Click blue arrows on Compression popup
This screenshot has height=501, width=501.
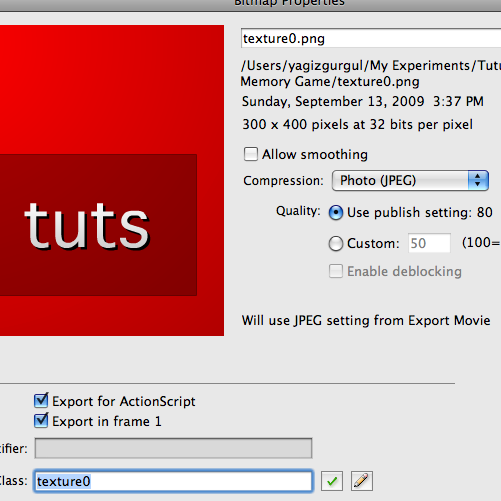[478, 181]
